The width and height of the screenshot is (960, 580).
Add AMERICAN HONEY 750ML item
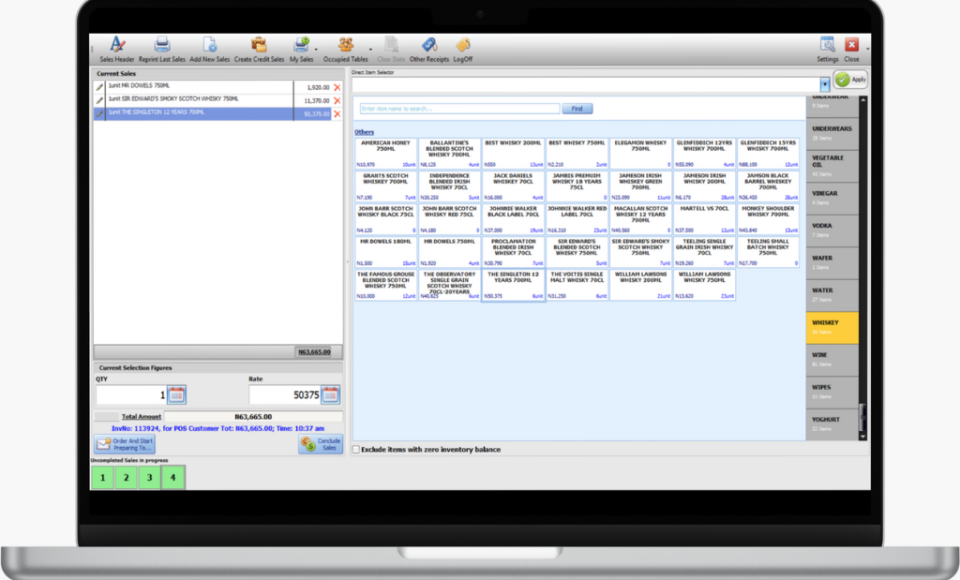(386, 153)
